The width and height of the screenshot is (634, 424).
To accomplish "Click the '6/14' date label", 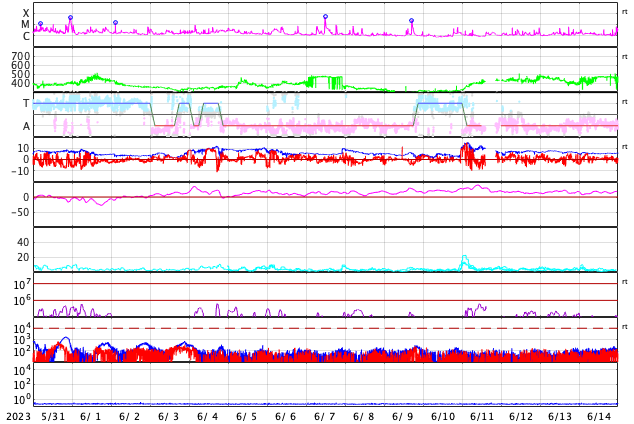I will click(599, 417).
